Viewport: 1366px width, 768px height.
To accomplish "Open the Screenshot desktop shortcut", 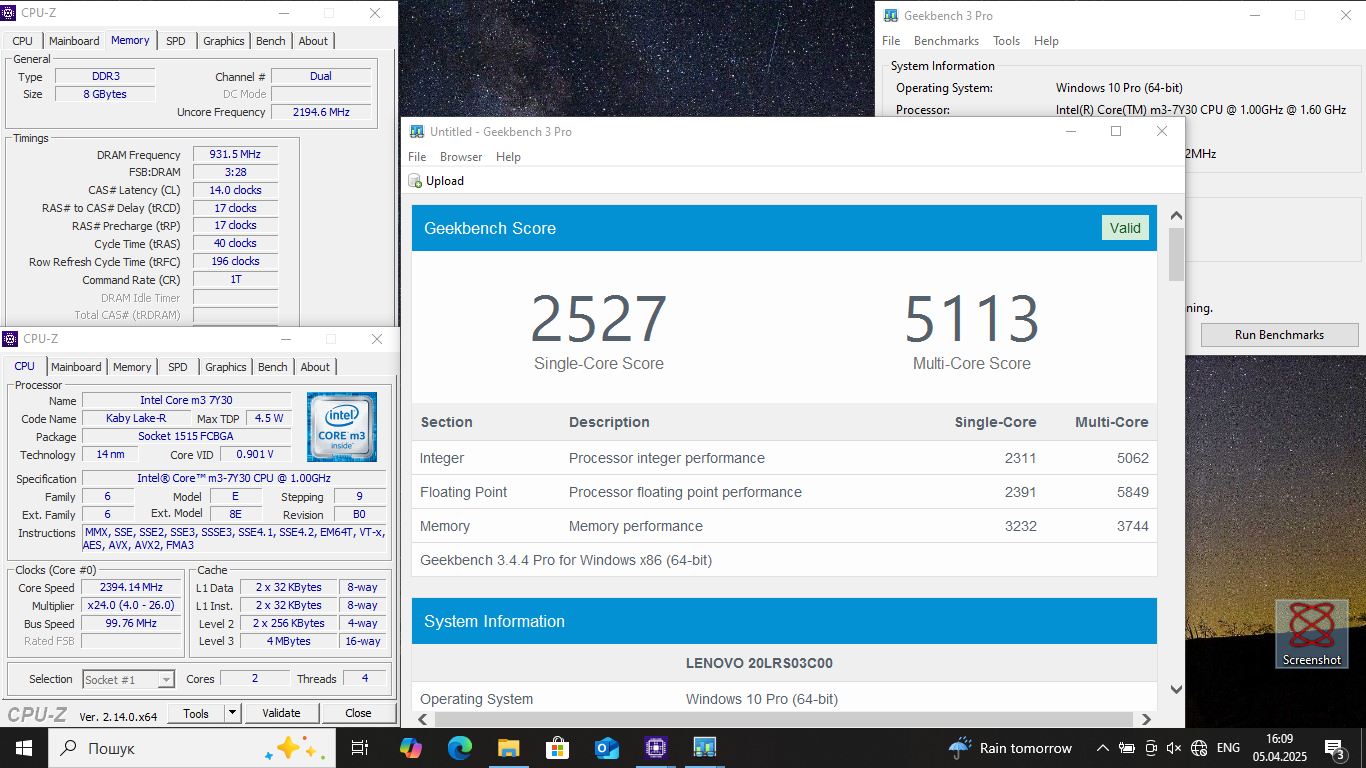I will coord(1311,634).
